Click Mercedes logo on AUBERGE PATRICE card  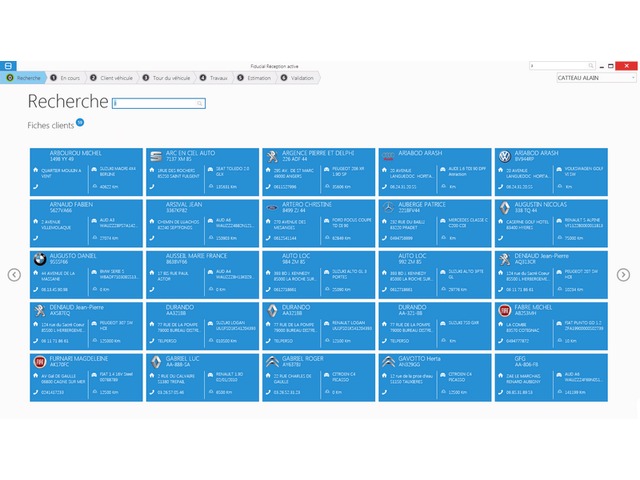(x=388, y=208)
